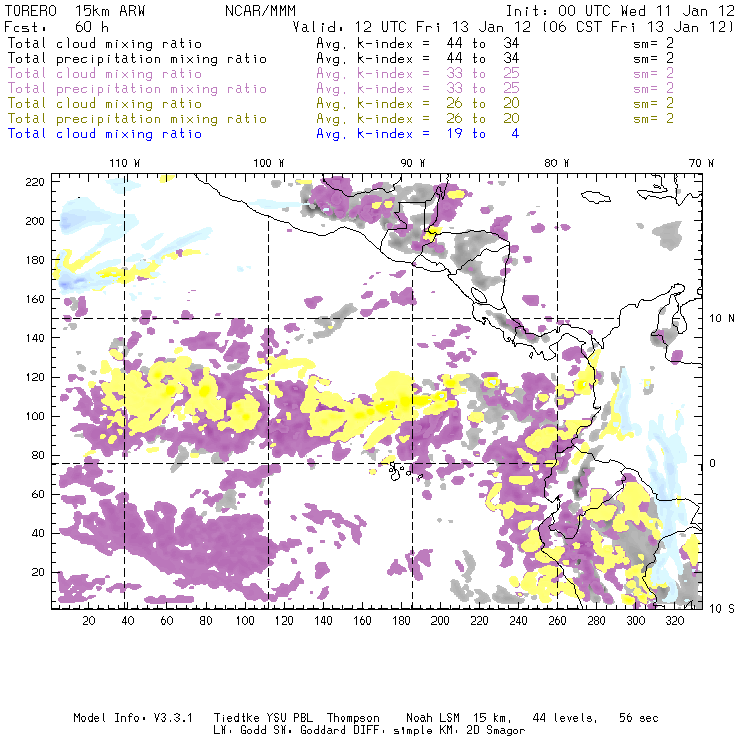Click the 'TORERO 15km ARW' title text

(75, 11)
